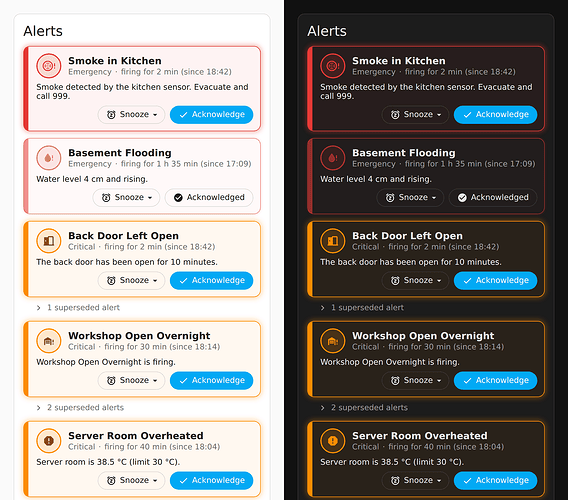The width and height of the screenshot is (568, 500).
Task: Acknowledge Back Door Left Open in dark panel
Action: coord(496,280)
